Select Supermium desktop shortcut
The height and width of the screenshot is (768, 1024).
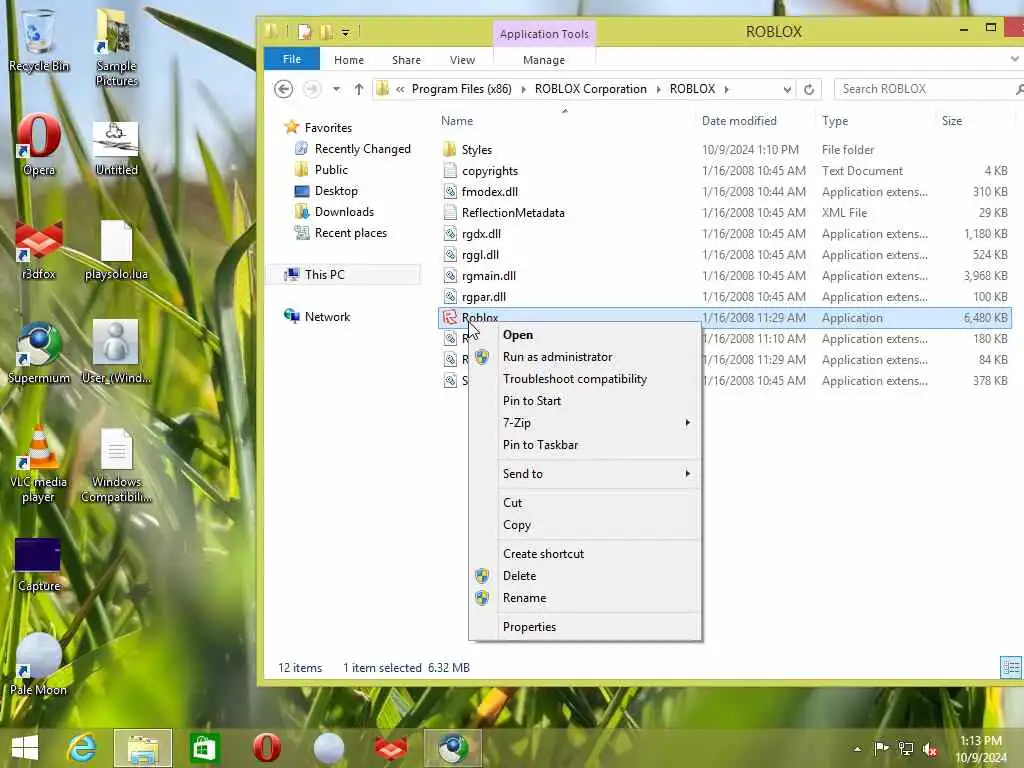pyautogui.click(x=39, y=353)
